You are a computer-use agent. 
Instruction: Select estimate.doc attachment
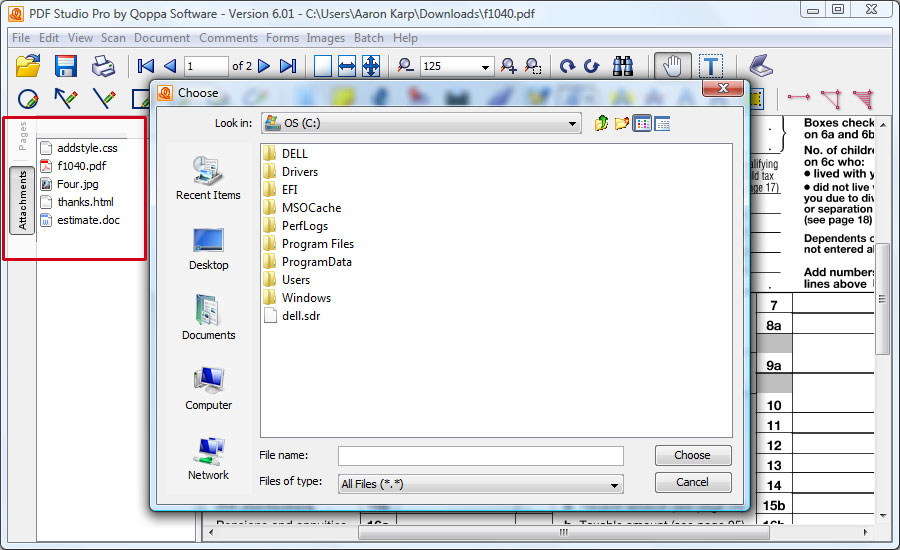coord(80,220)
